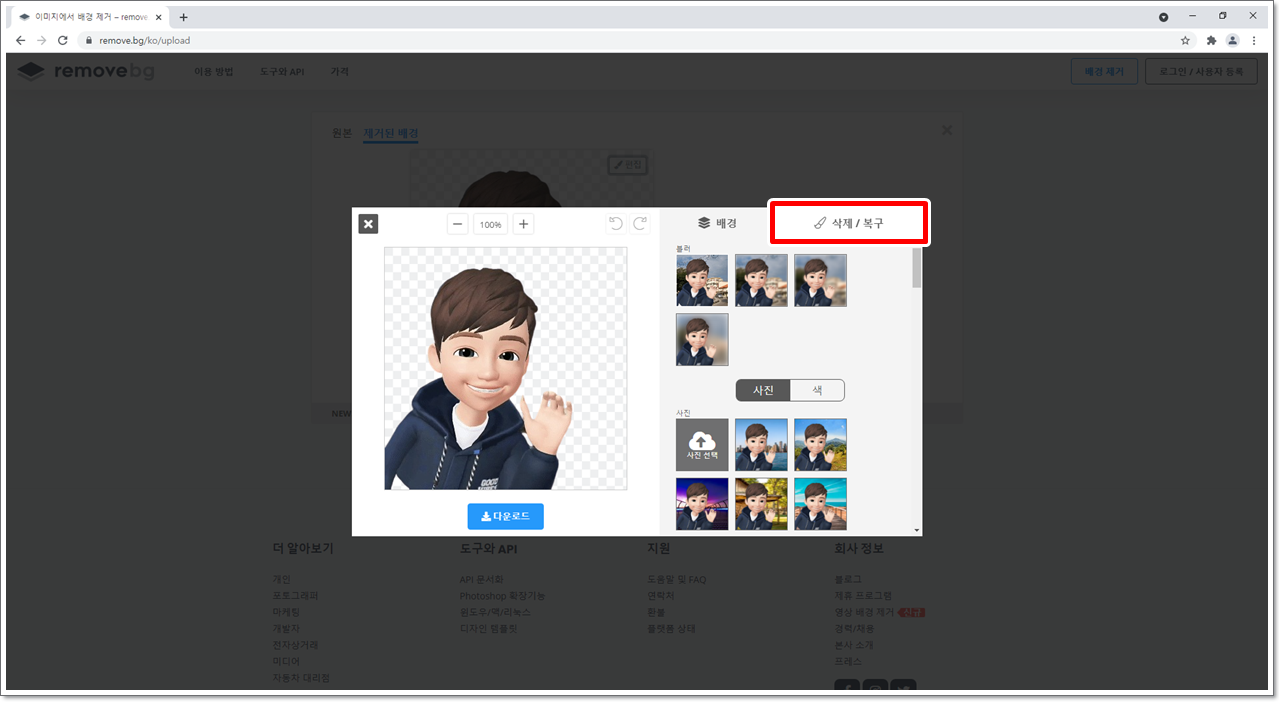This screenshot has height=702, width=1280.
Task: Undo the last edit with the undo arrow
Action: [616, 223]
